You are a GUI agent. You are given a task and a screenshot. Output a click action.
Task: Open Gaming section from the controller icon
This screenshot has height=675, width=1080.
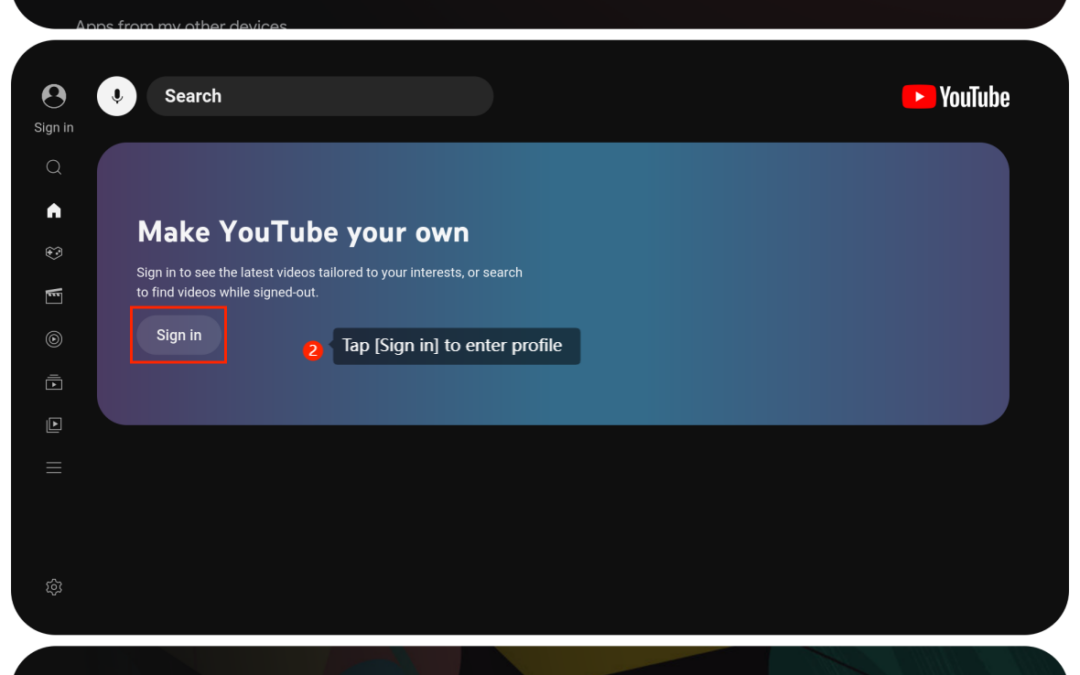54,253
